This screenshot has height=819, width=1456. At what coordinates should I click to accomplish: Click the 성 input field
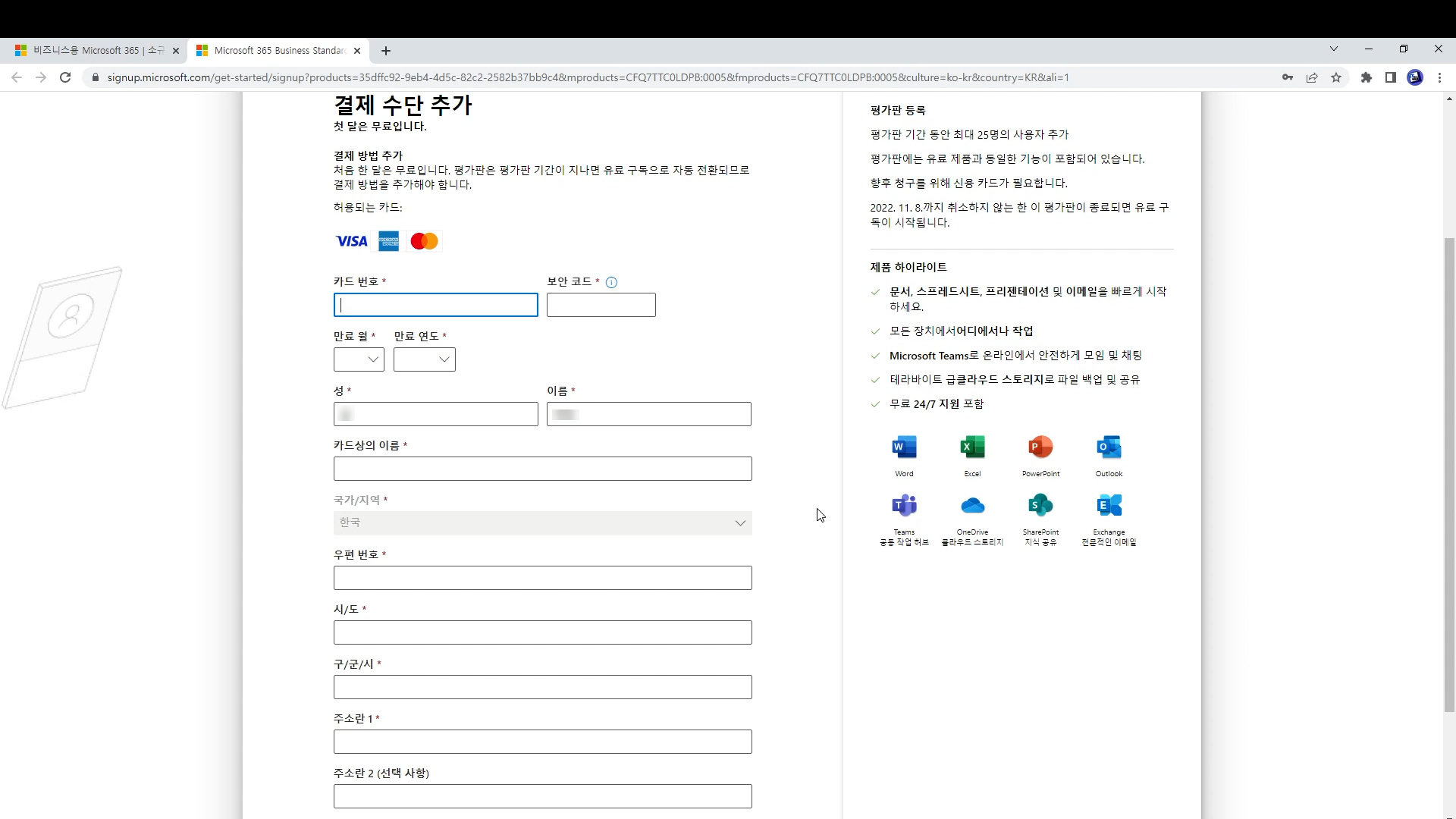pyautogui.click(x=436, y=414)
